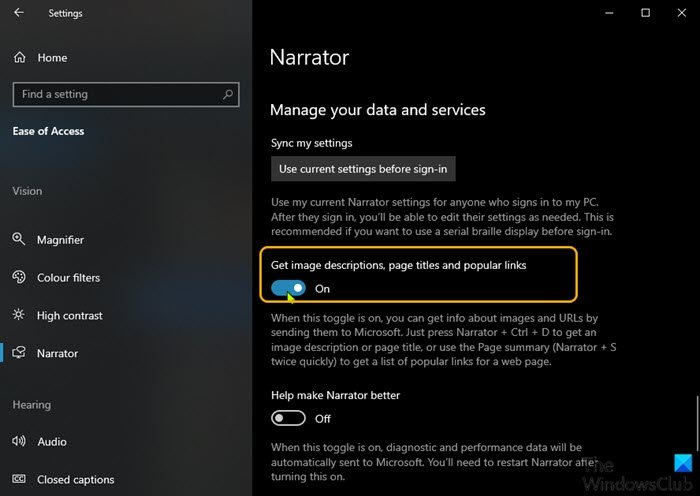Image resolution: width=700 pixels, height=496 pixels.
Task: Click Use current settings before sign-in
Action: pyautogui.click(x=363, y=169)
